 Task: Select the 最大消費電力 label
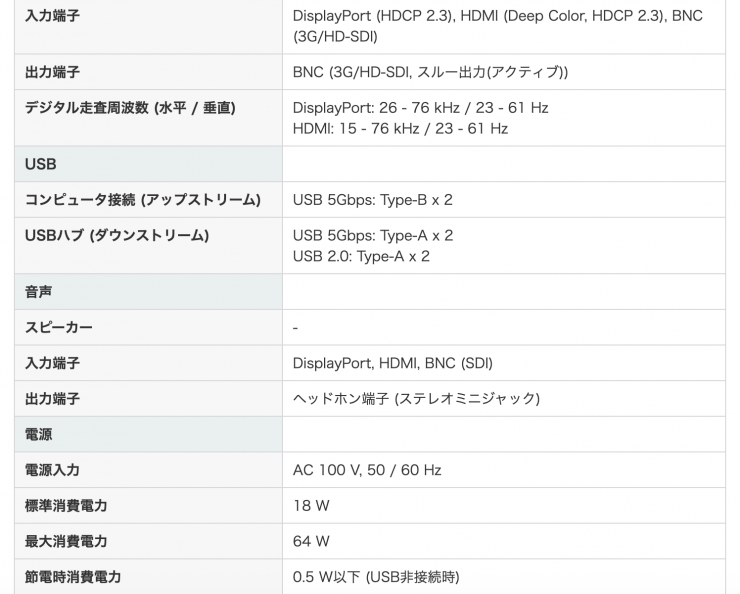click(66, 541)
